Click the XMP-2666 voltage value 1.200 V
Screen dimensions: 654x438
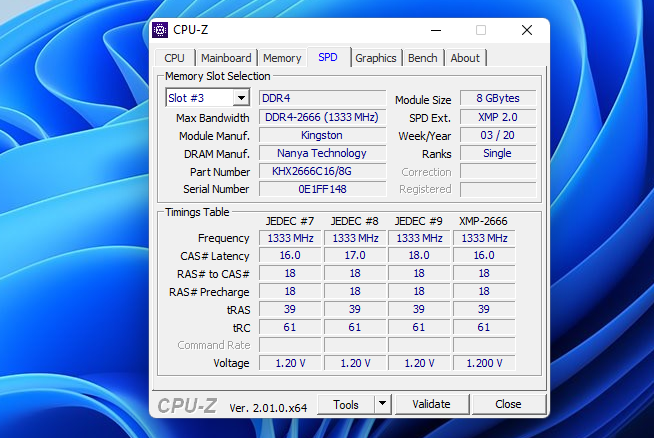tap(484, 363)
